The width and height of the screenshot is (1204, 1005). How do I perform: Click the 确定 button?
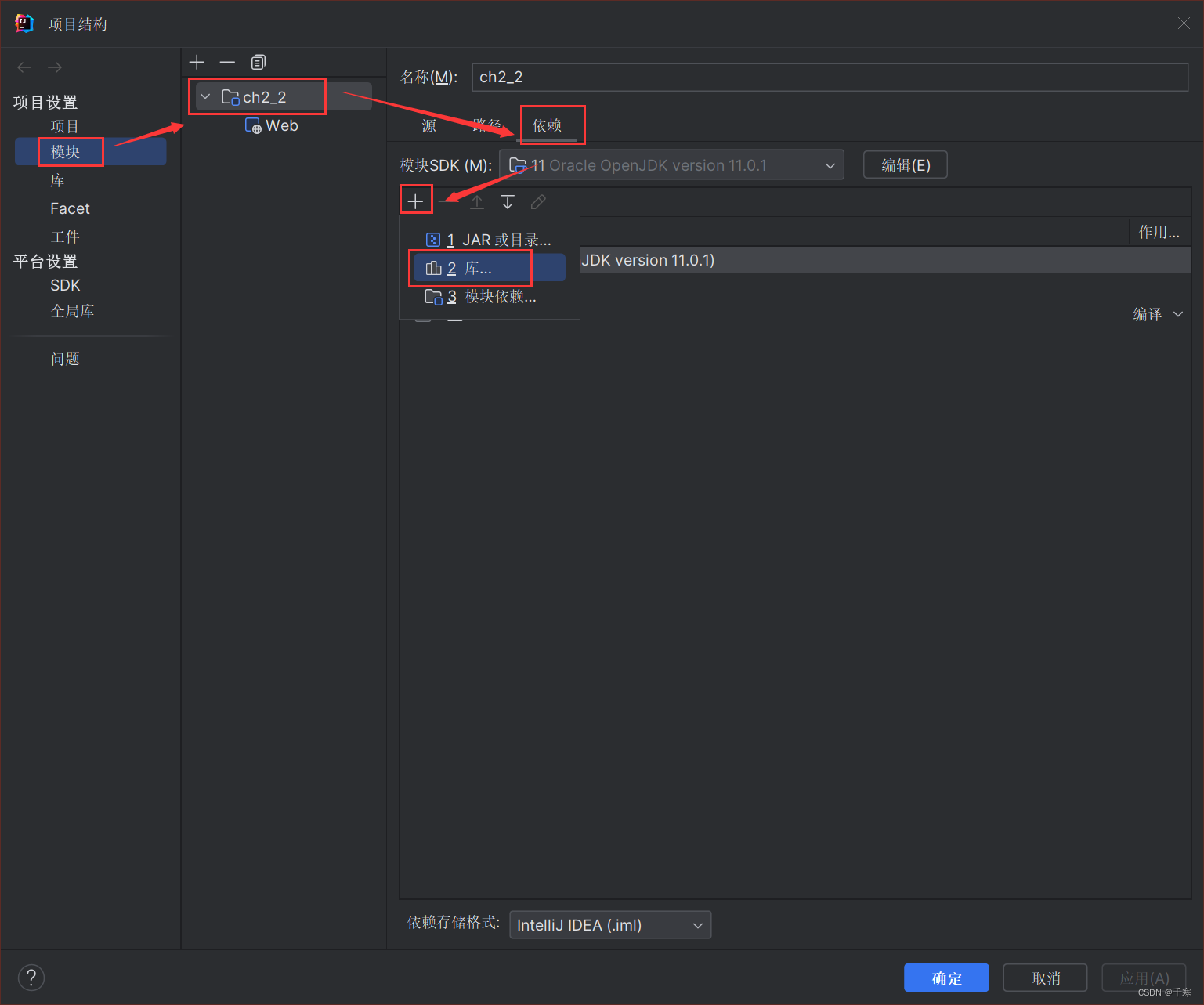(946, 978)
